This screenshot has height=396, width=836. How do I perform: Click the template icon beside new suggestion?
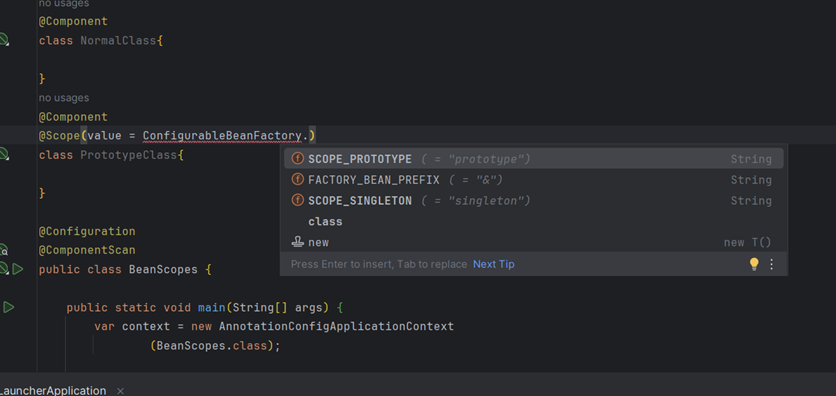[x=298, y=242]
